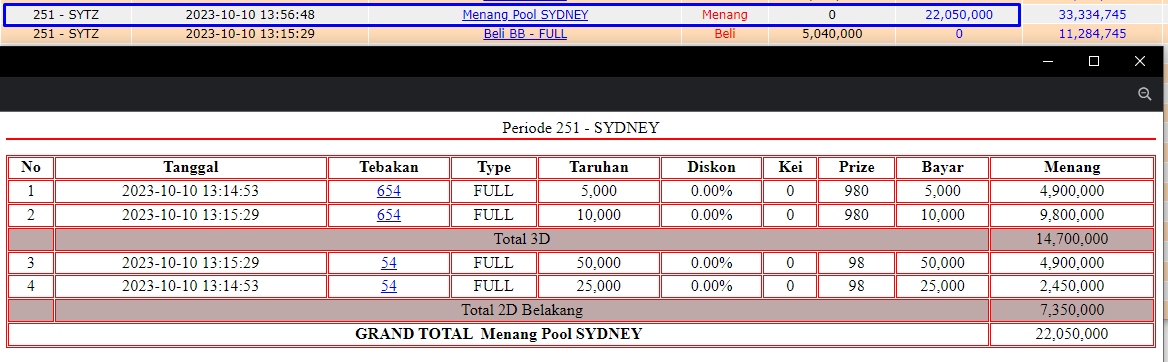The image size is (1168, 362).
Task: Select the 22,050,000 grand total value
Action: (x=1072, y=334)
